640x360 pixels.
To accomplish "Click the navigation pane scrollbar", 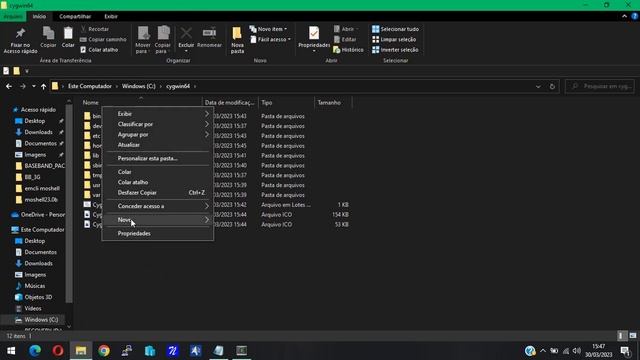I will [69, 203].
